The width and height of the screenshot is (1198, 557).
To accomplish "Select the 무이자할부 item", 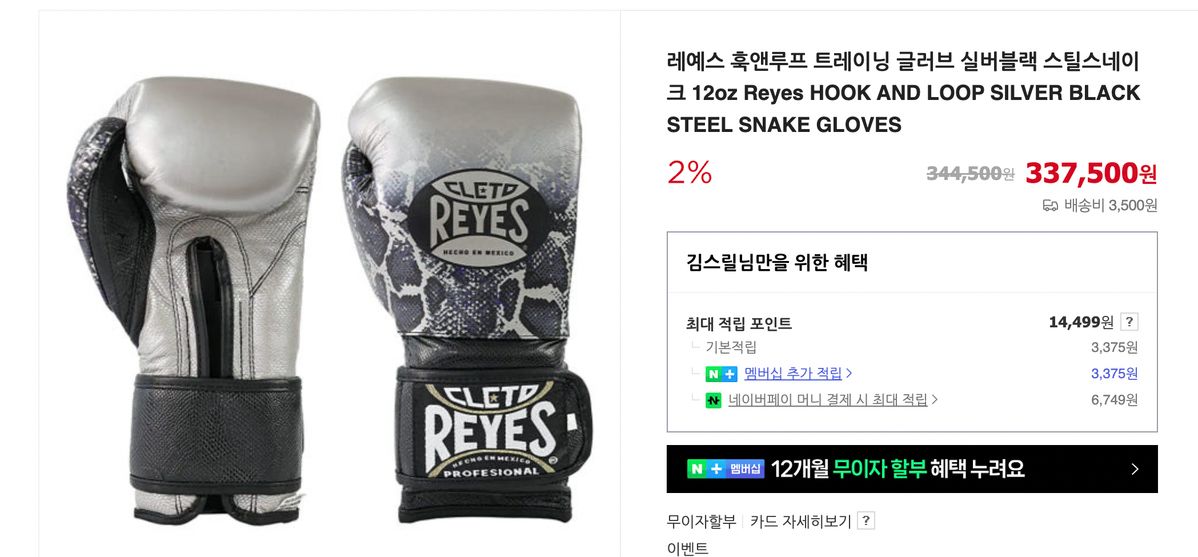I will coord(701,521).
